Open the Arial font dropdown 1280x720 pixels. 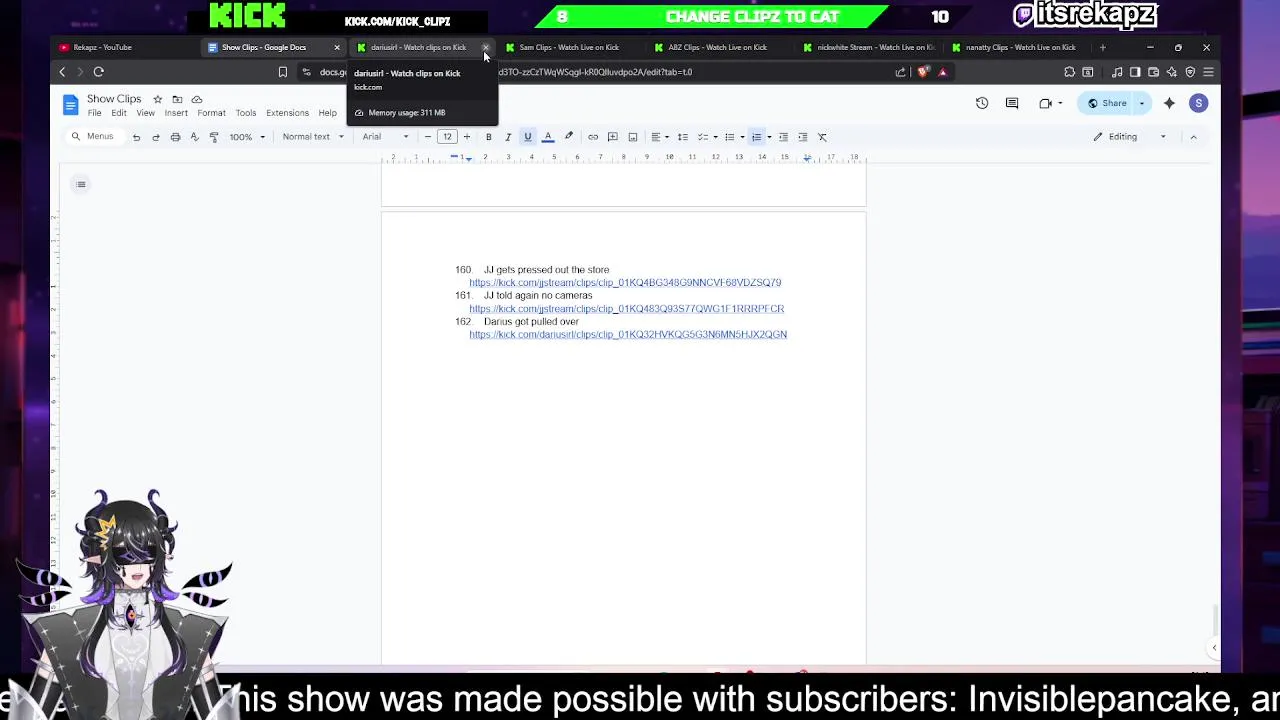(385, 137)
